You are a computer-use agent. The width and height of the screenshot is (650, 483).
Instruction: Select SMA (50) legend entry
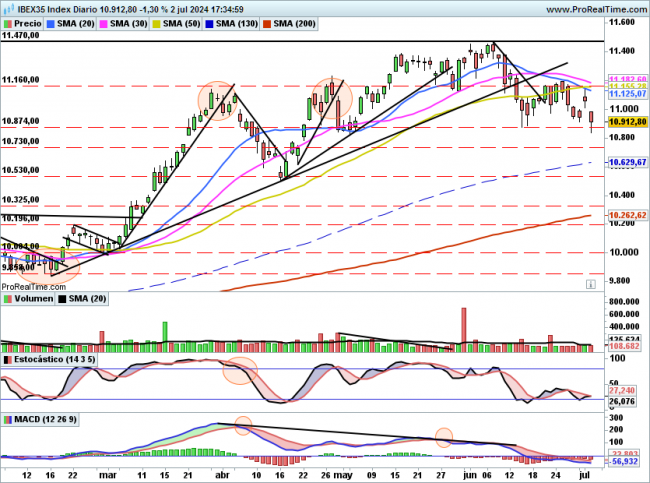point(177,24)
